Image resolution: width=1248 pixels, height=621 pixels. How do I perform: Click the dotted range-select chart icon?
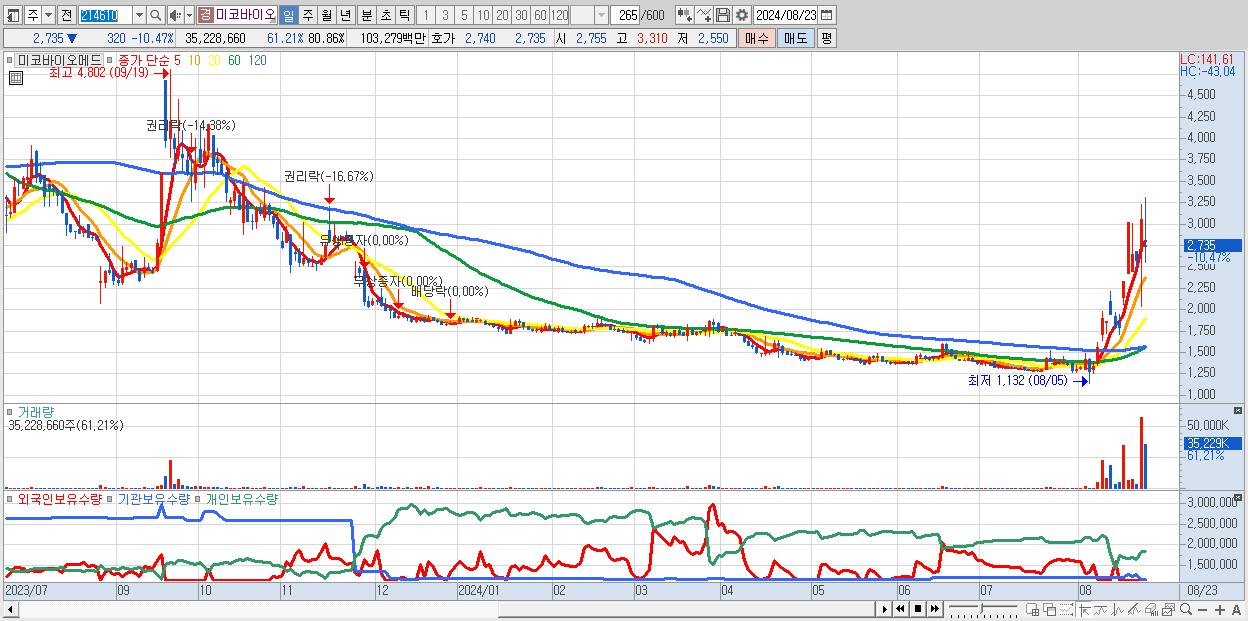[1066, 609]
